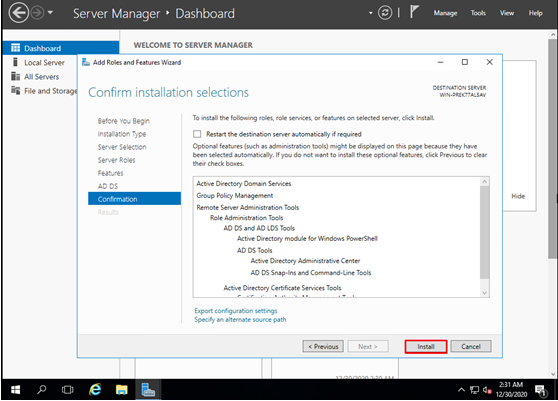Click the Local Server icon
Viewport: 558px width, 401px height.
pos(15,62)
